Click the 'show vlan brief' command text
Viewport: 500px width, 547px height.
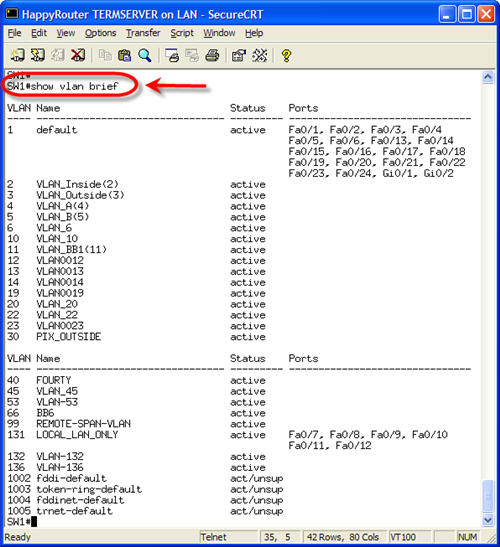75,86
